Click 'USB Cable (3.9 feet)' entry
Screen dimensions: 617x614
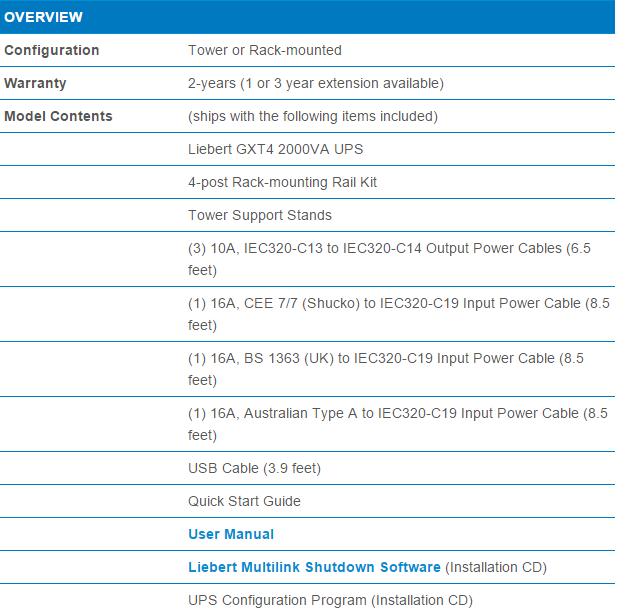[255, 468]
